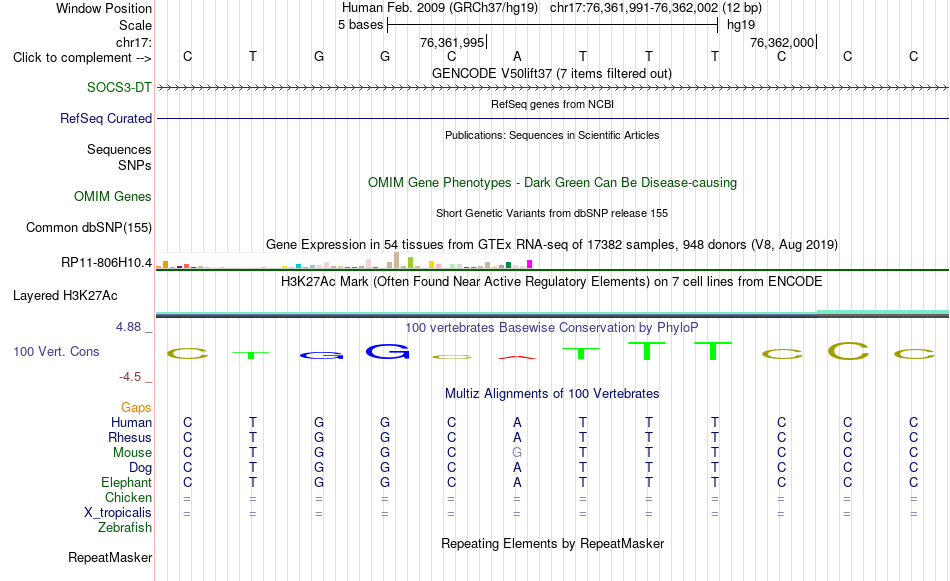The image size is (950, 581).
Task: Open the Layered H3K27Ac track label
Action: click(x=65, y=295)
